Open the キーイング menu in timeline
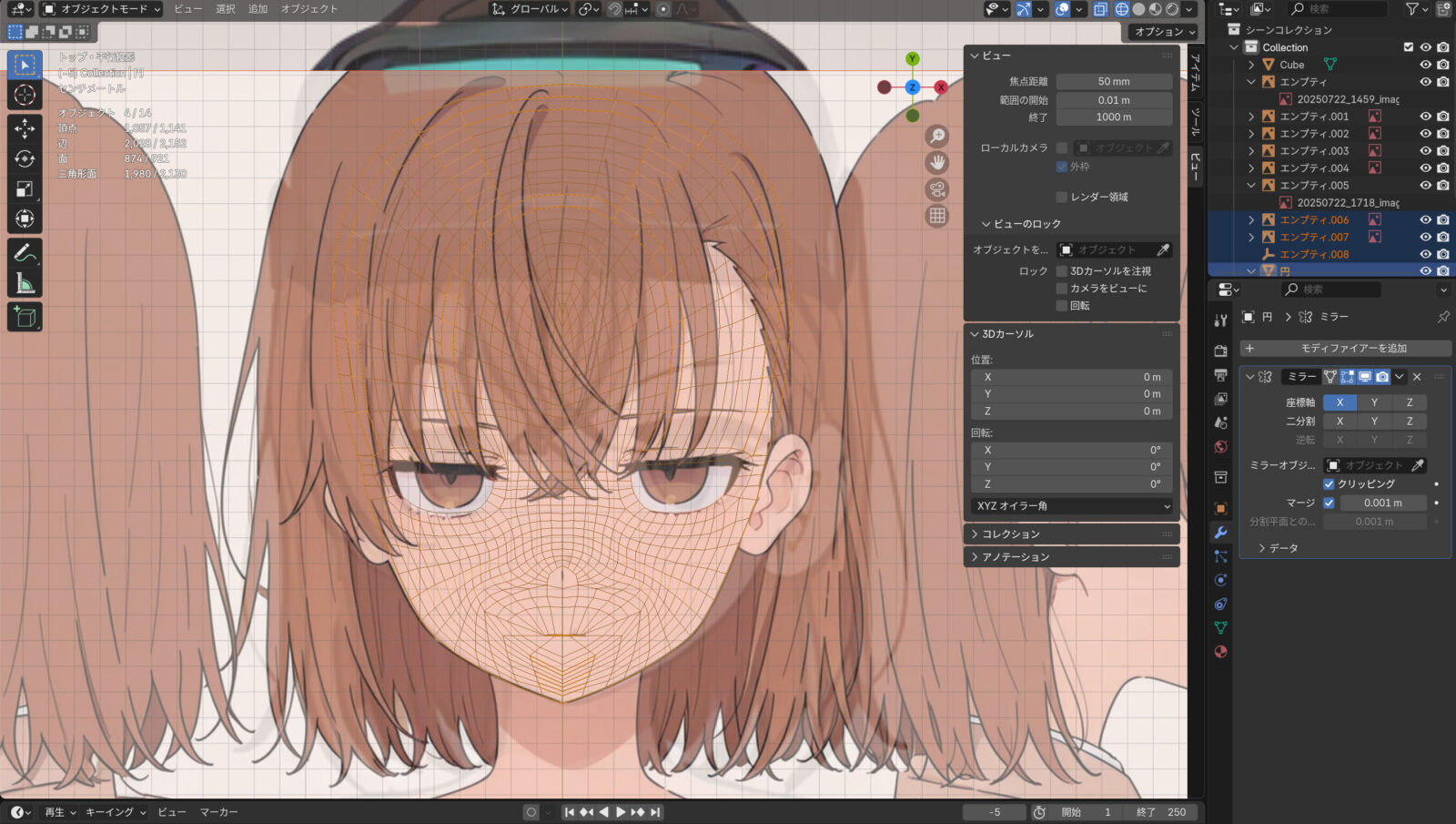This screenshot has width=1456, height=824. tap(116, 812)
